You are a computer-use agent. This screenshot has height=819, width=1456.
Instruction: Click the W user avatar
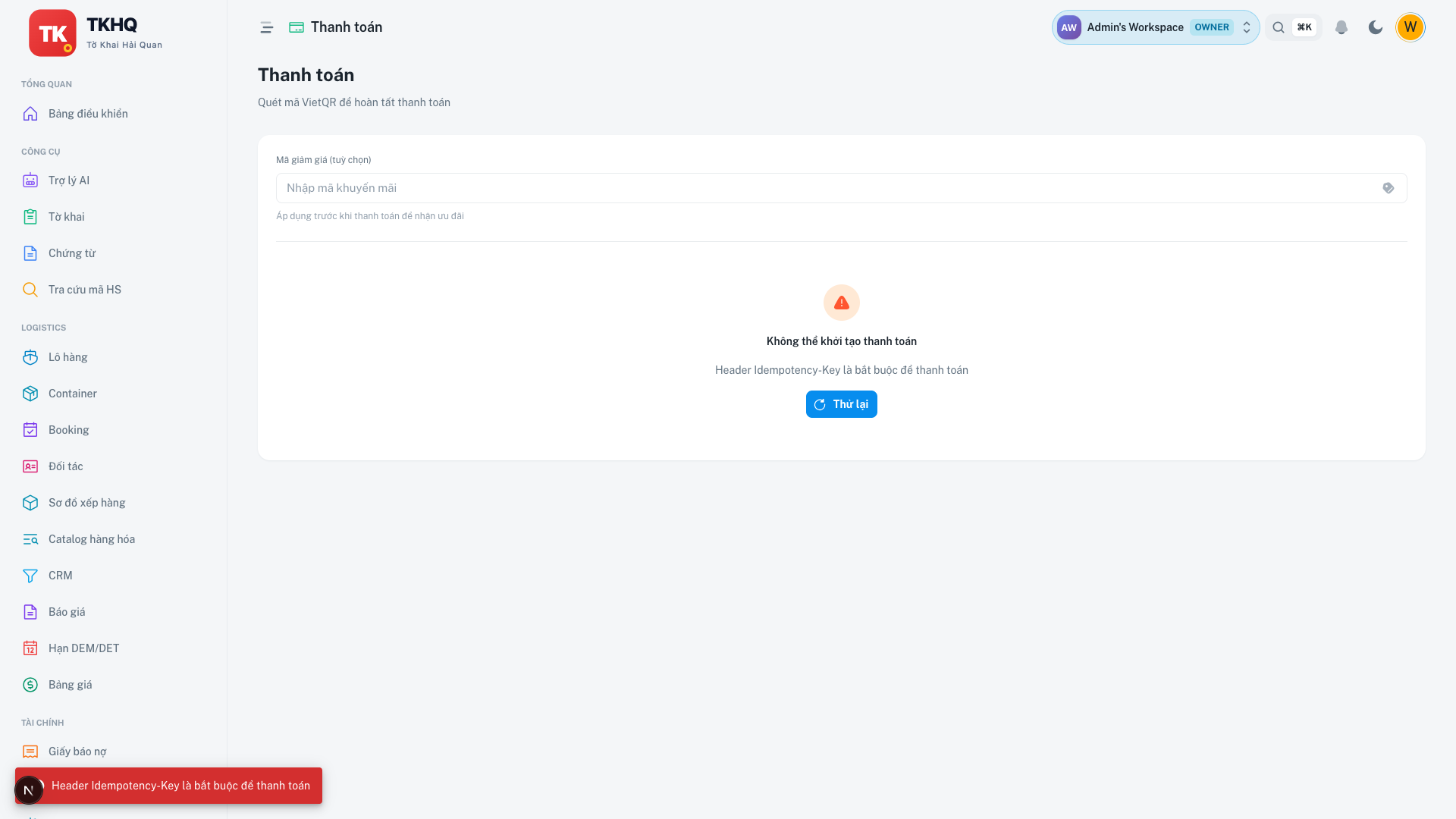click(1410, 27)
